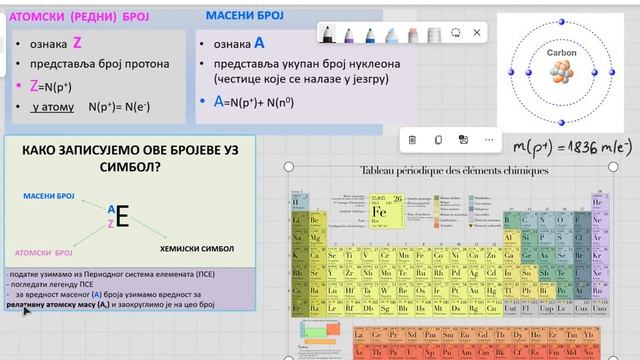The image size is (640, 360).
Task: Click the "Z=N(p+)" formula line
Action: pyautogui.click(x=51, y=86)
